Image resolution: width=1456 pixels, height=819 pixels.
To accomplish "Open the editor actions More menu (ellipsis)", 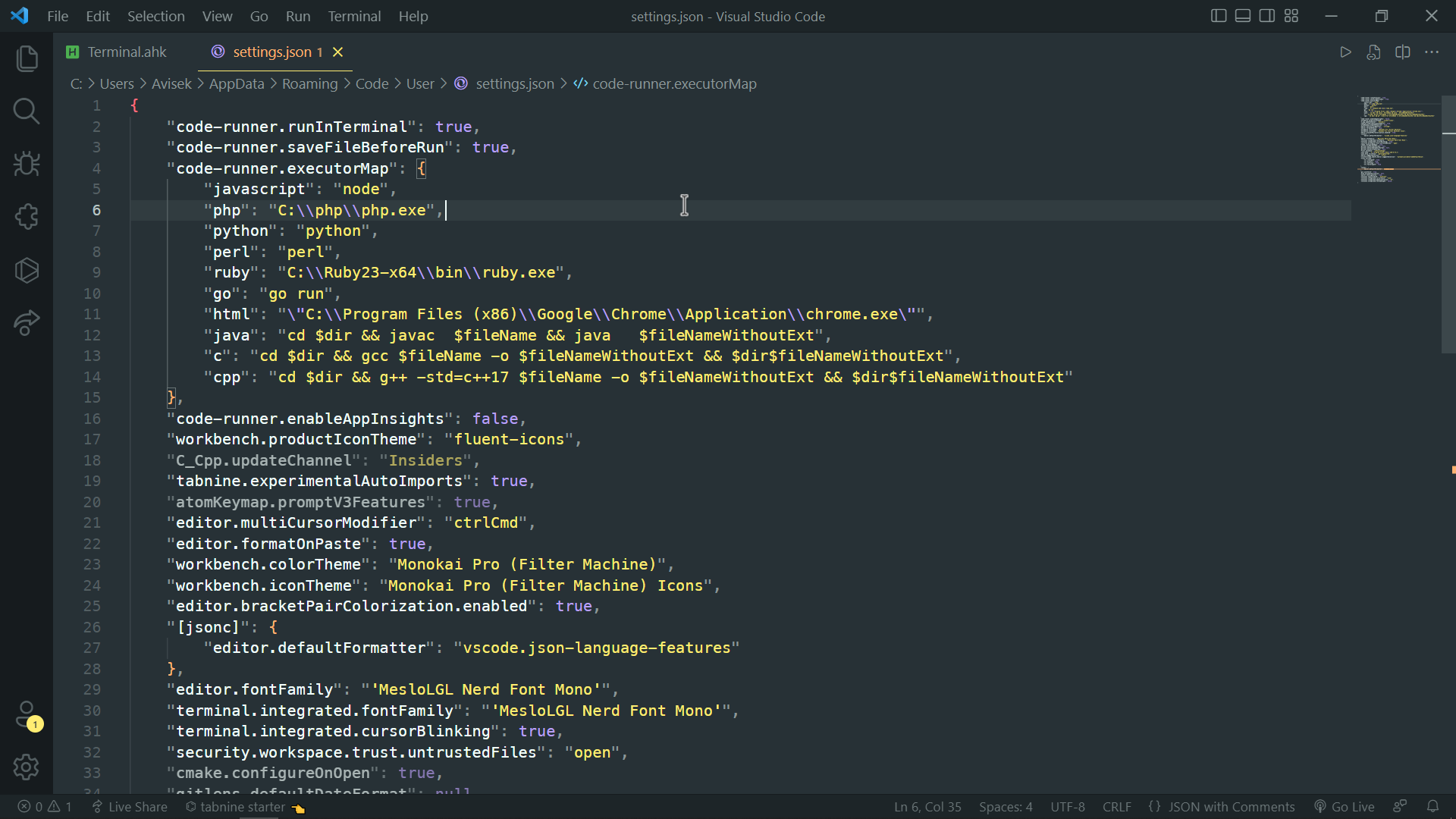I will tap(1432, 52).
